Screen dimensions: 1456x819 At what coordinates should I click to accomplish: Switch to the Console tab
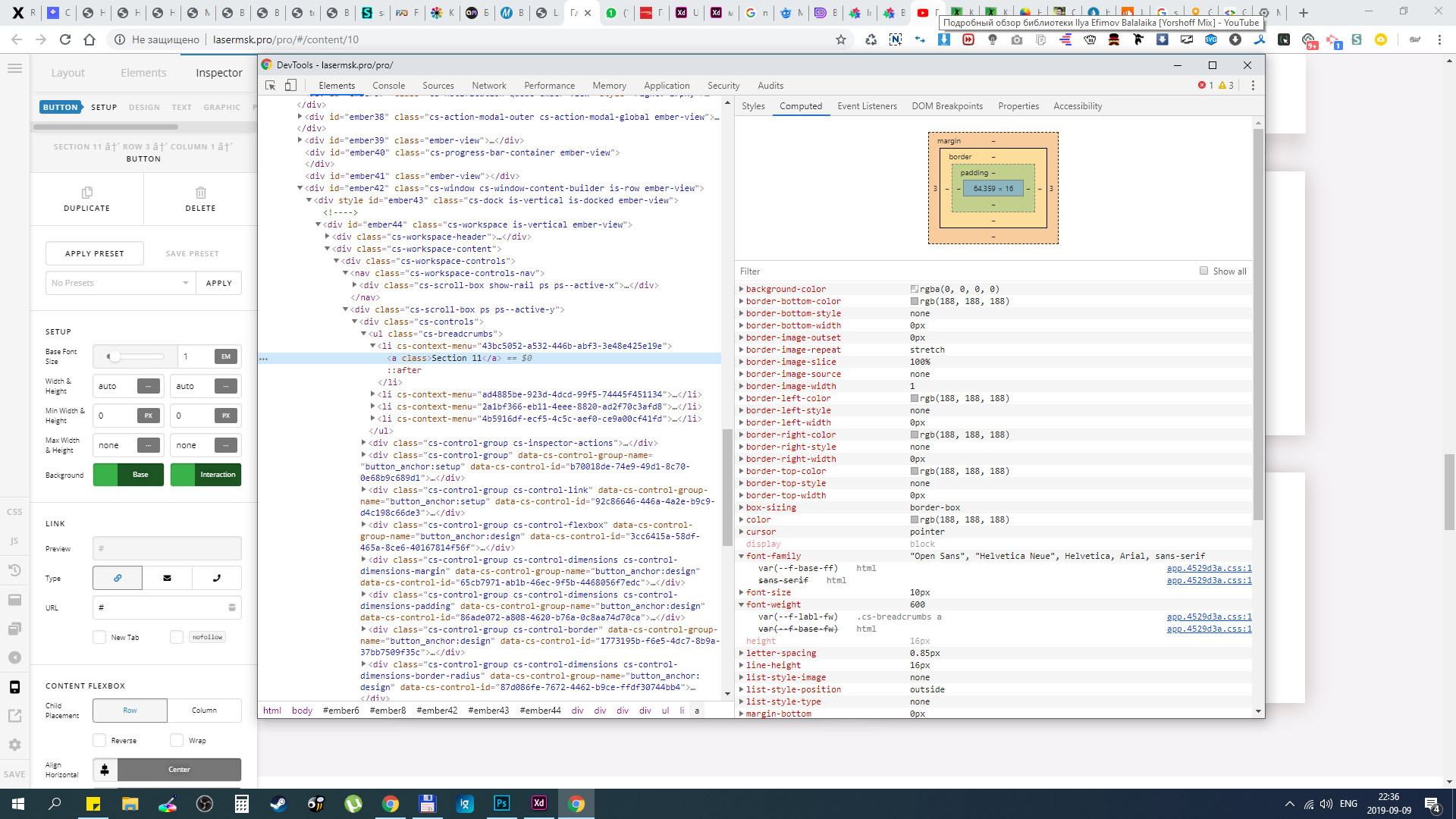coord(388,86)
